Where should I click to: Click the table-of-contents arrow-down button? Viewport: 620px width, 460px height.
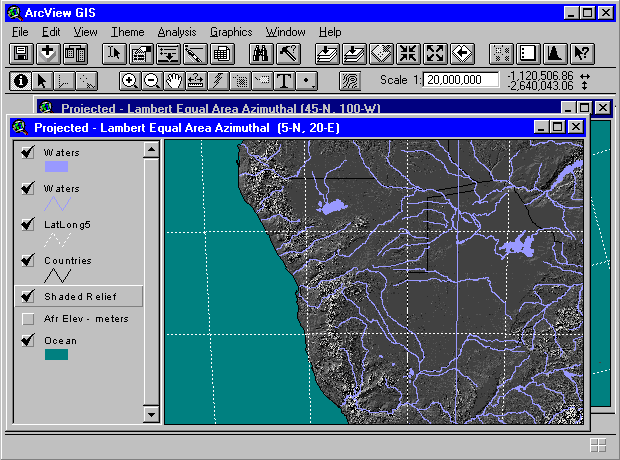pos(168,54)
